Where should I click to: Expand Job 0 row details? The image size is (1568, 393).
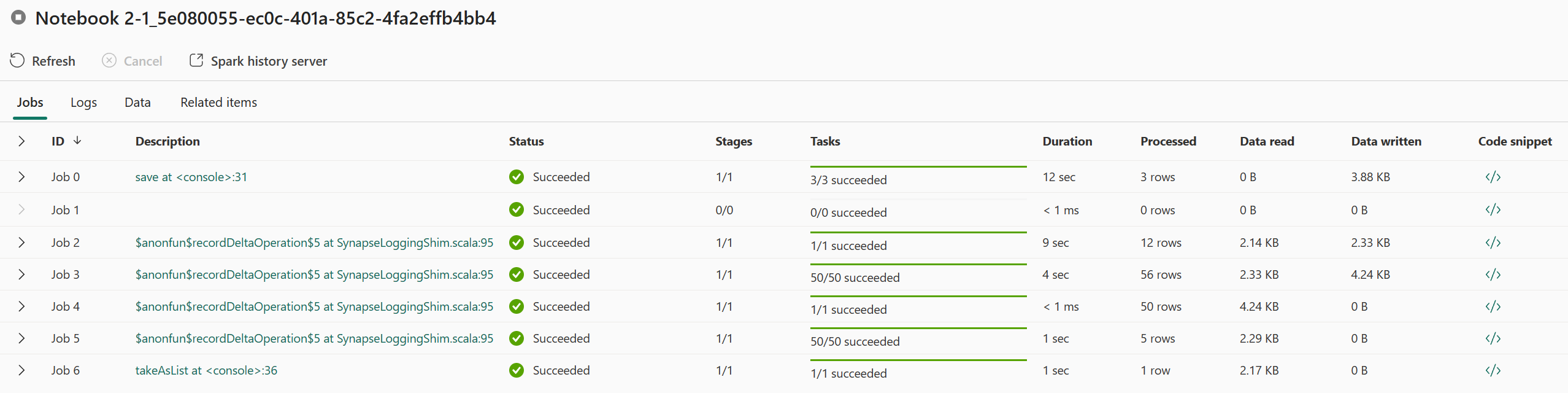pos(21,177)
